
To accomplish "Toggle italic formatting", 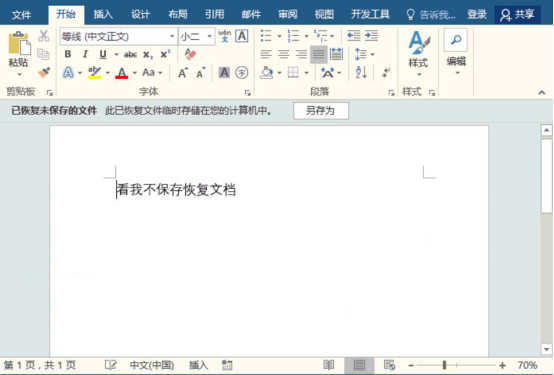I will (85, 54).
